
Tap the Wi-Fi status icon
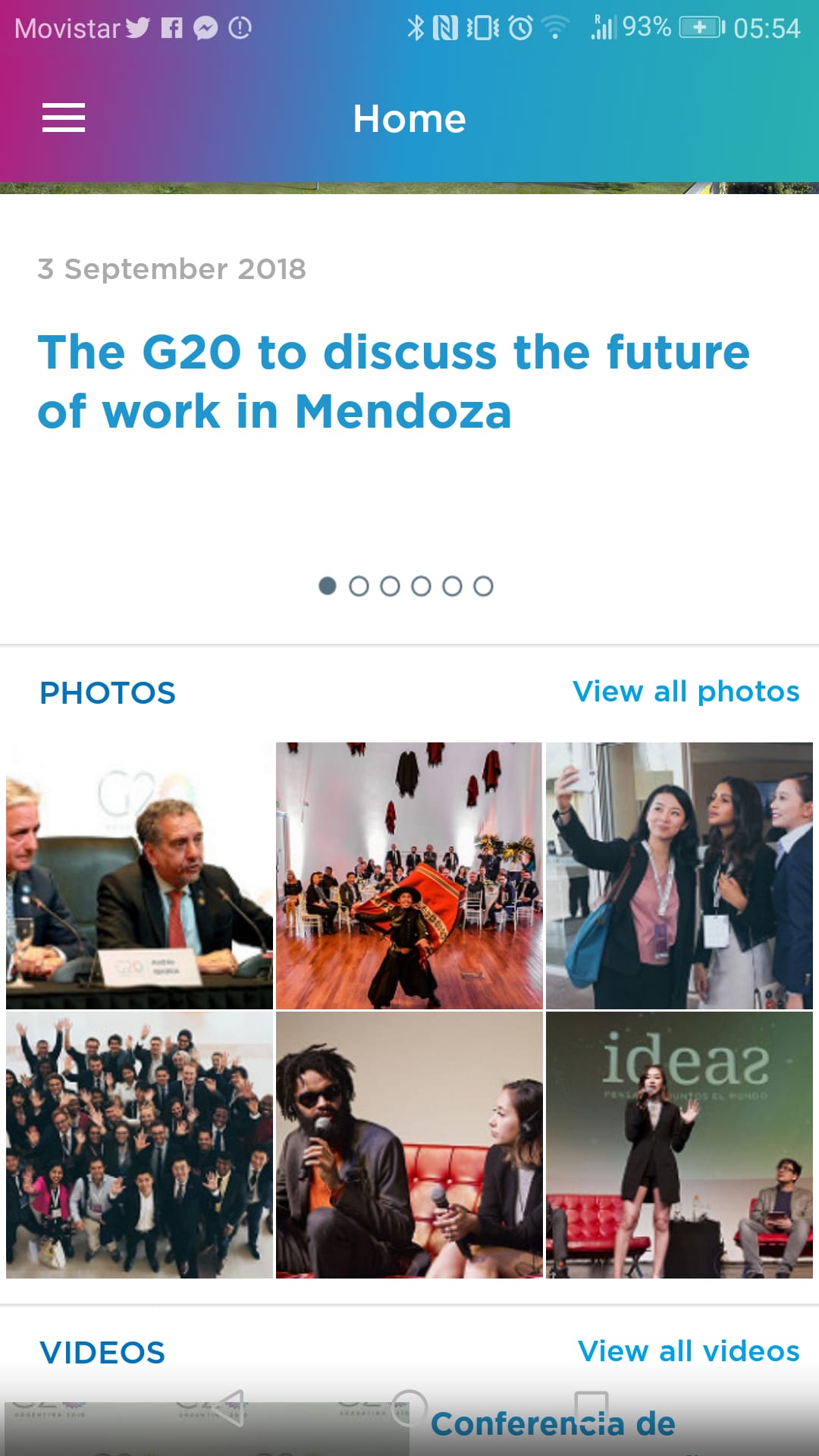point(556,28)
